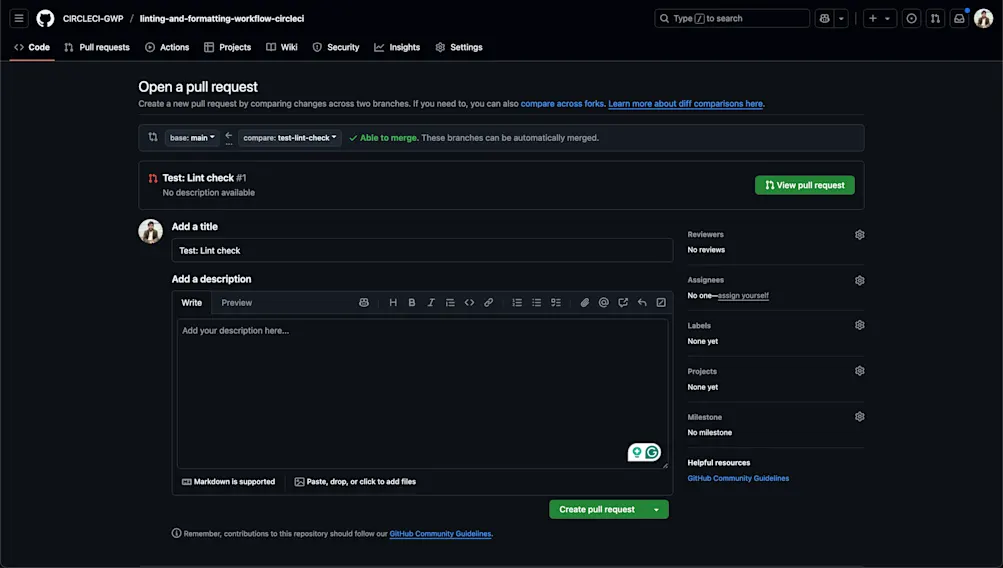Click assign yourself link
The width and height of the screenshot is (1003, 568).
click(743, 296)
